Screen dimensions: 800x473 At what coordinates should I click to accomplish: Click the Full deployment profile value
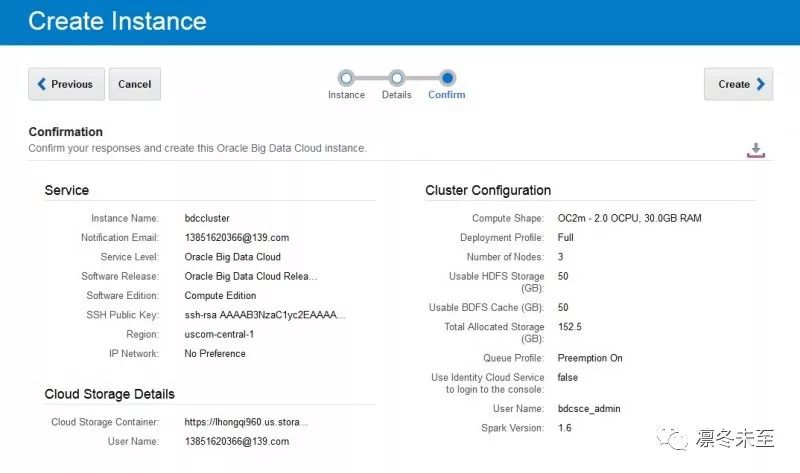(565, 238)
